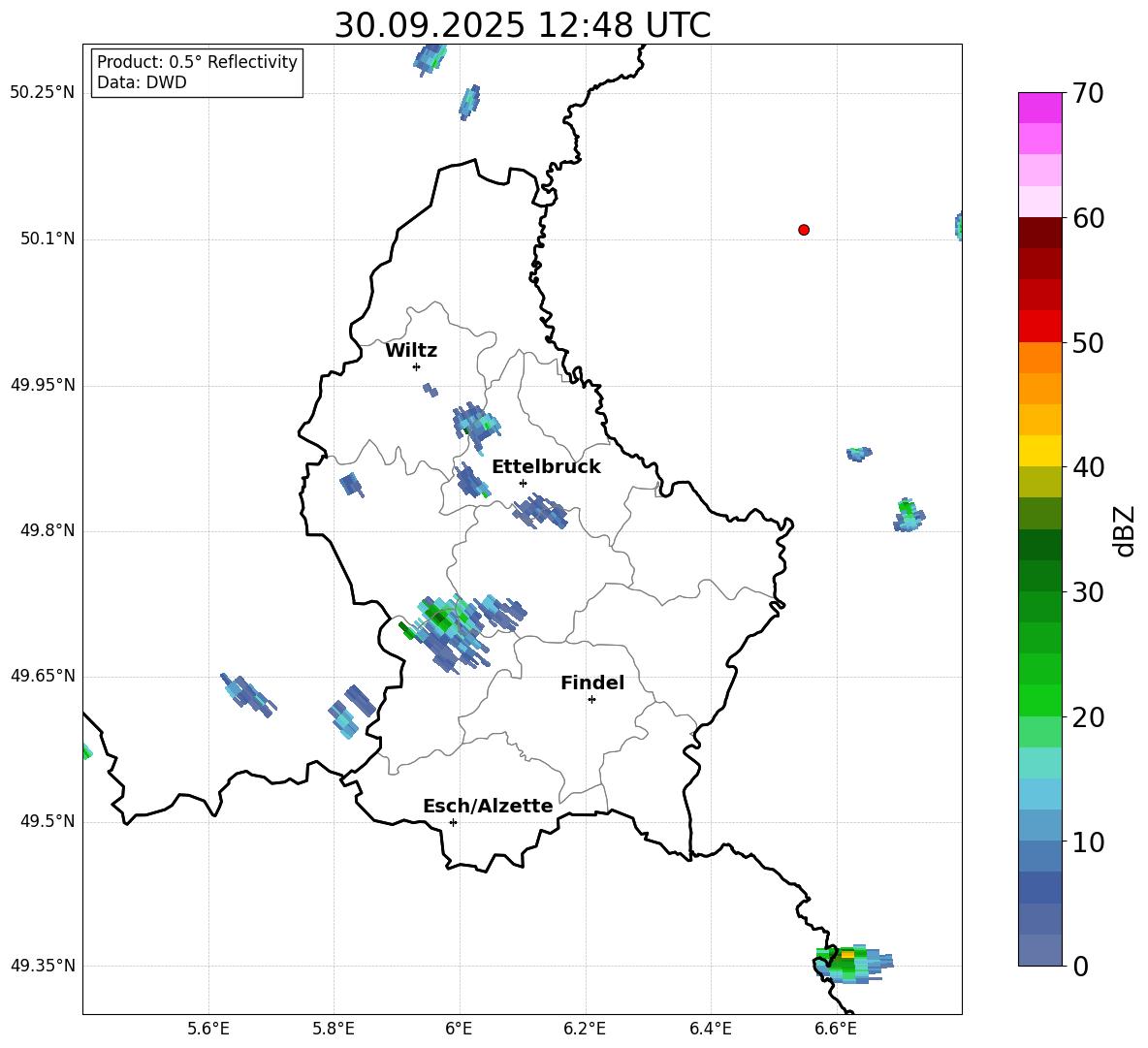Click the 49.95°N latitude tick label
1148x1048 pixels.
coord(42,385)
